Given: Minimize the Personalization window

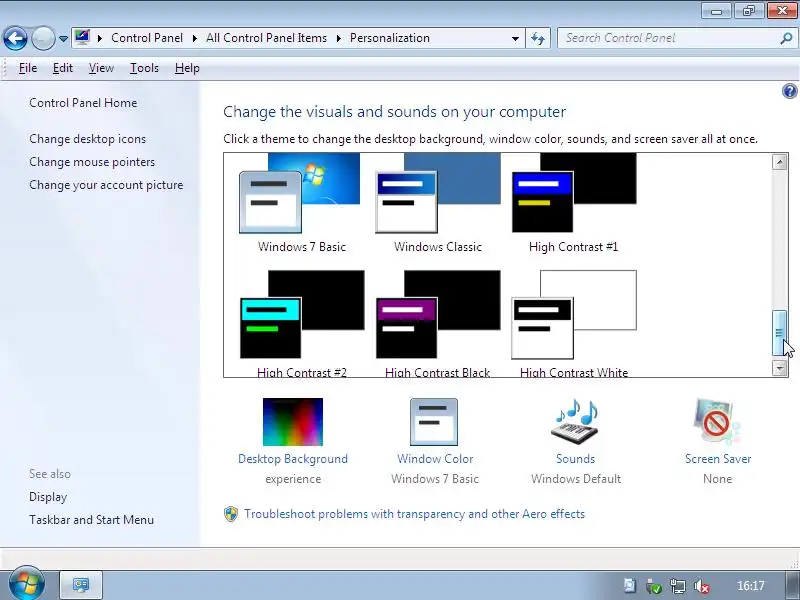Looking at the screenshot, I should click(716, 11).
